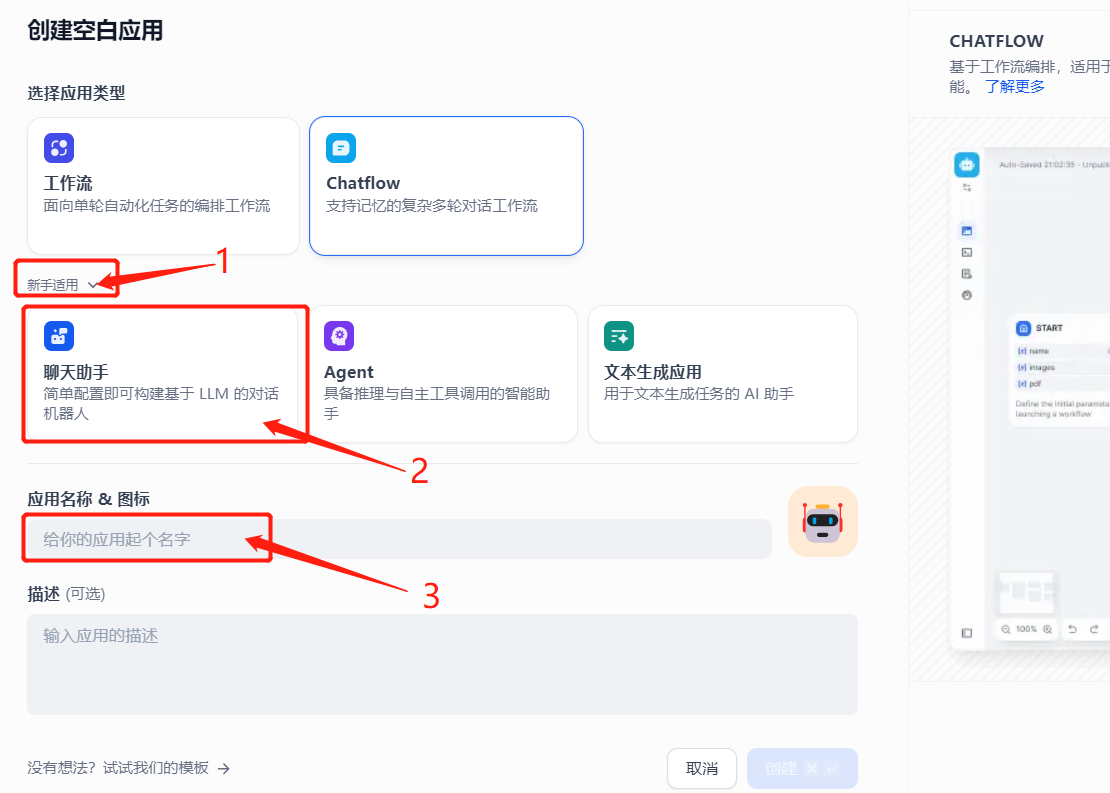Click the blue Chatflow chat bubble icon
The image size is (1110, 793).
[341, 148]
